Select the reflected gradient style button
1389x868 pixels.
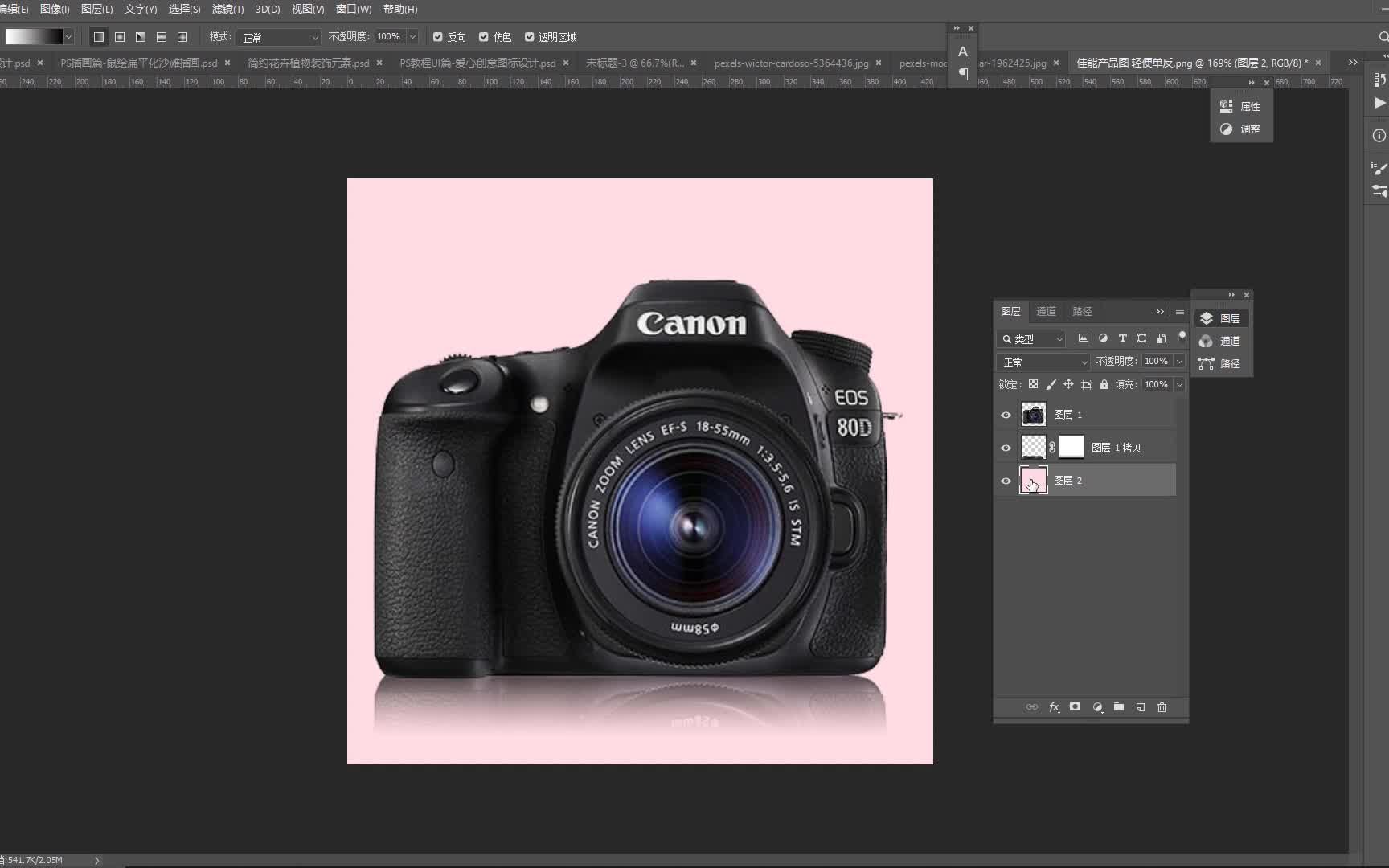[x=162, y=37]
